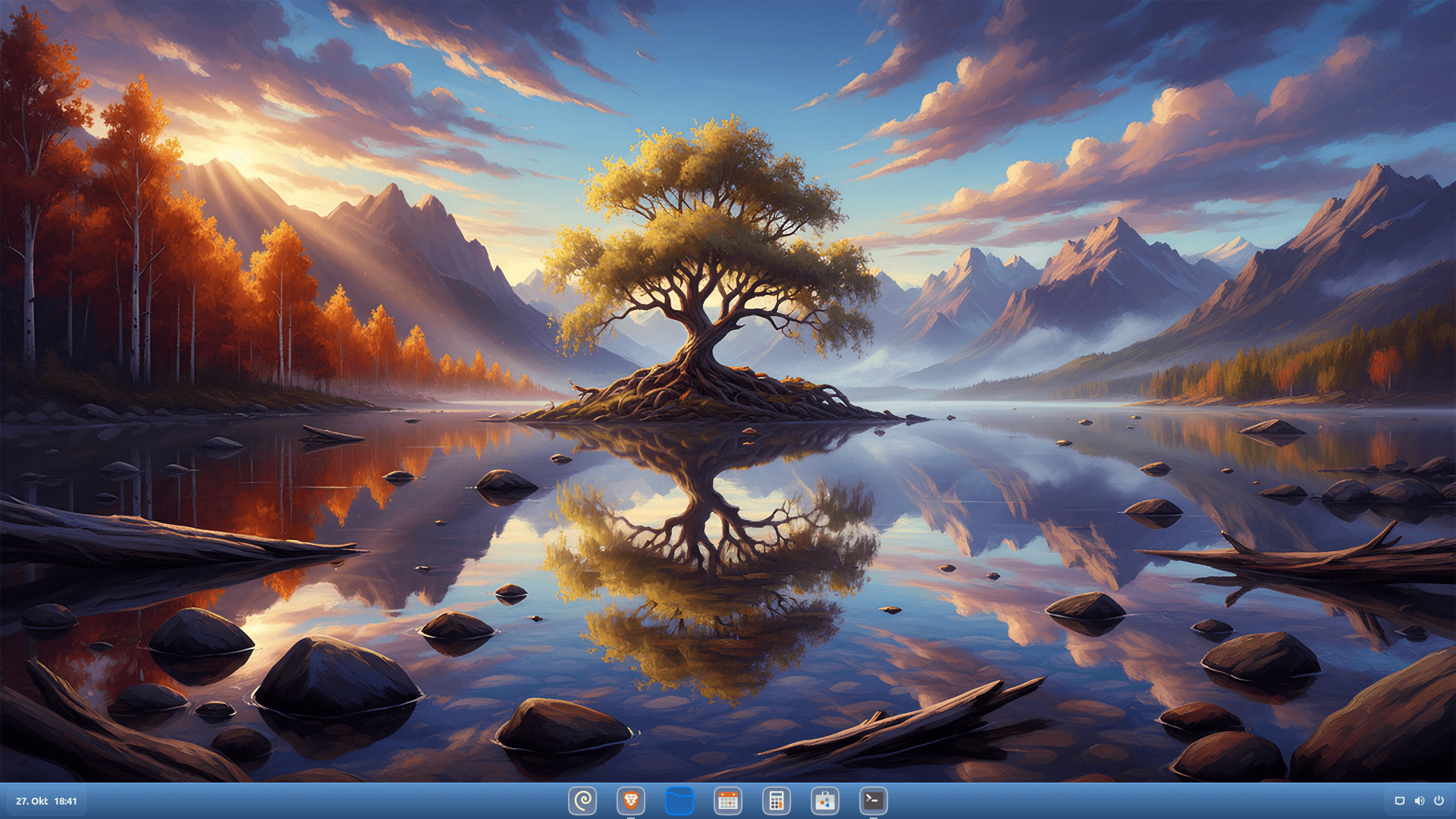Launch the Calculator app
This screenshot has width=1456, height=819.
point(776,801)
